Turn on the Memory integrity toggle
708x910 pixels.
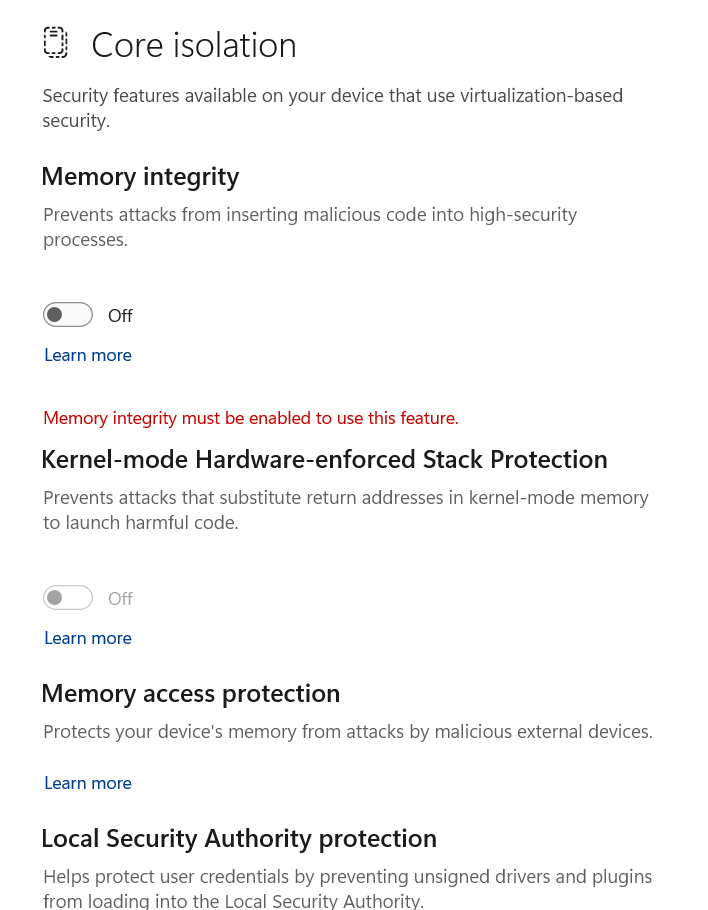(x=68, y=315)
